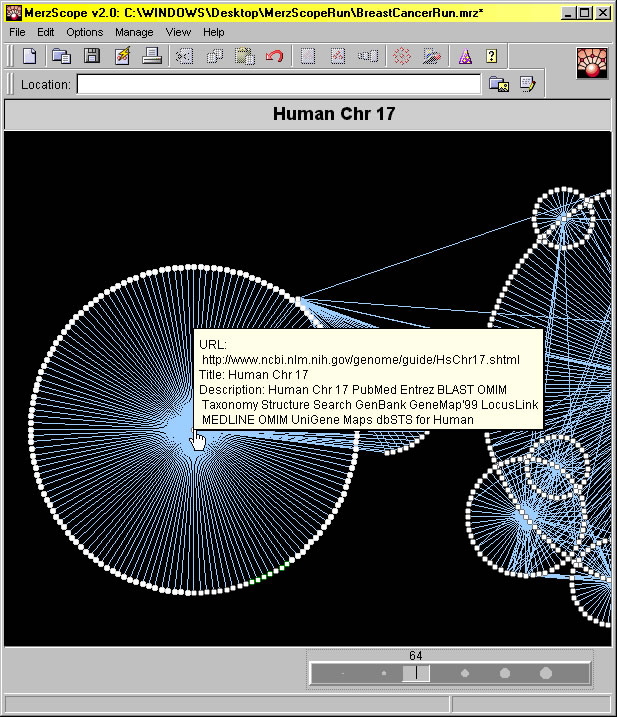Click inside the Location text field

(279, 85)
